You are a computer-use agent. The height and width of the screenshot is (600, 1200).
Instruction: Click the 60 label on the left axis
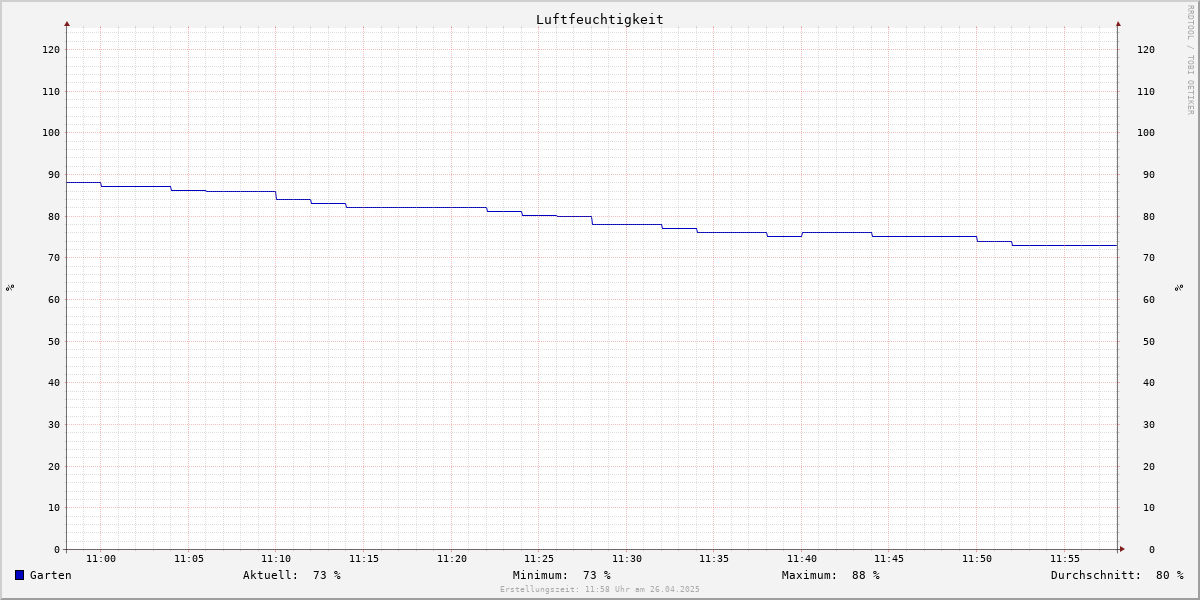[54, 300]
